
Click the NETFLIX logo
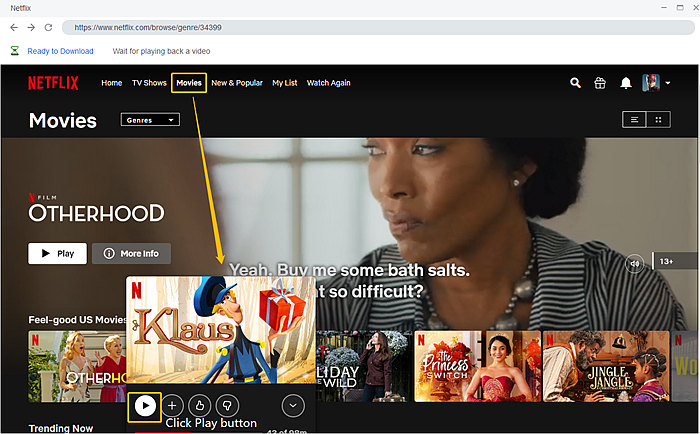point(53,83)
